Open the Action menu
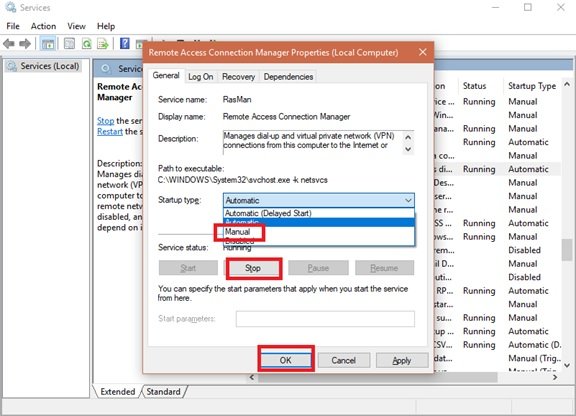Screen dimensions: 576x416 coord(43,26)
